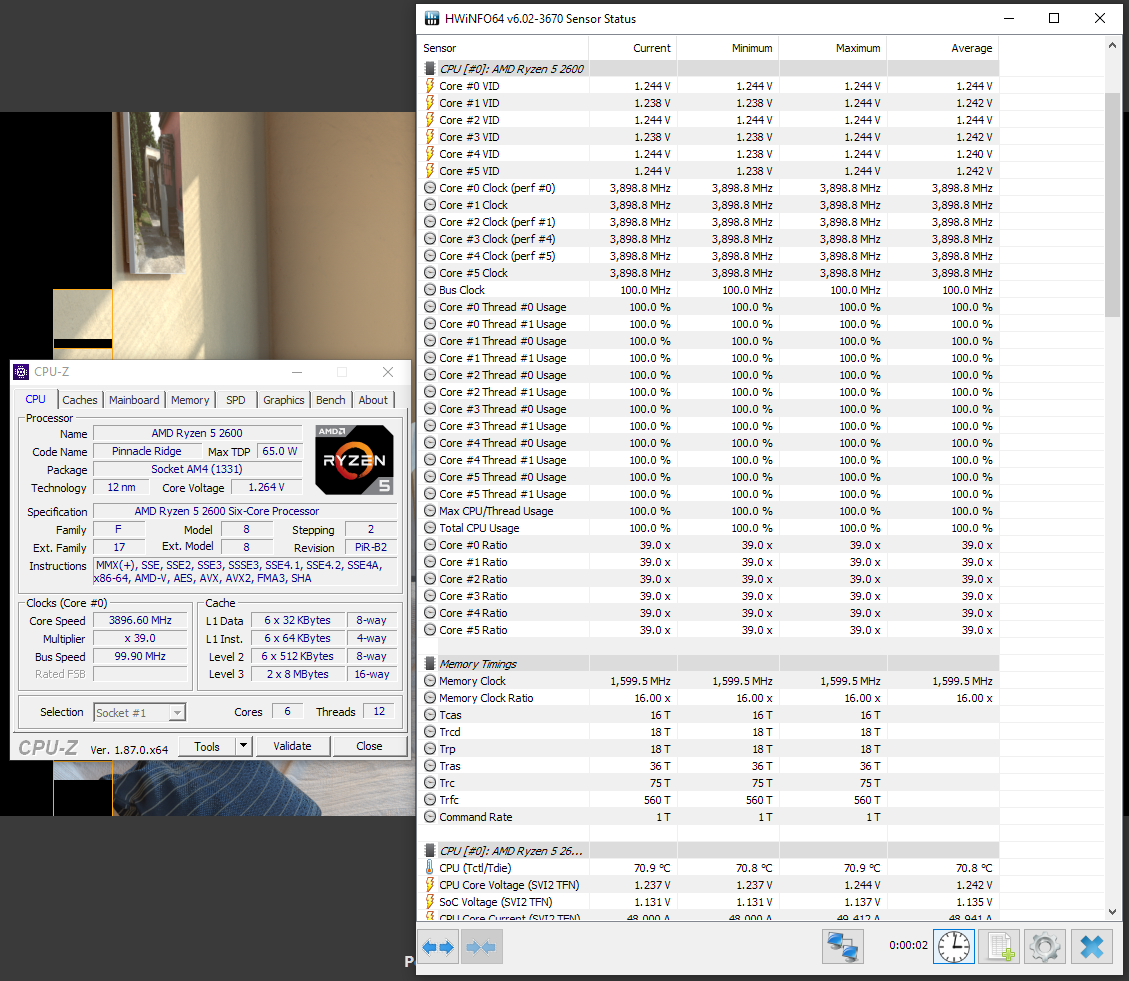Click the Core Voltage value 1.264 V
Image resolution: width=1129 pixels, height=981 pixels.
click(x=266, y=487)
